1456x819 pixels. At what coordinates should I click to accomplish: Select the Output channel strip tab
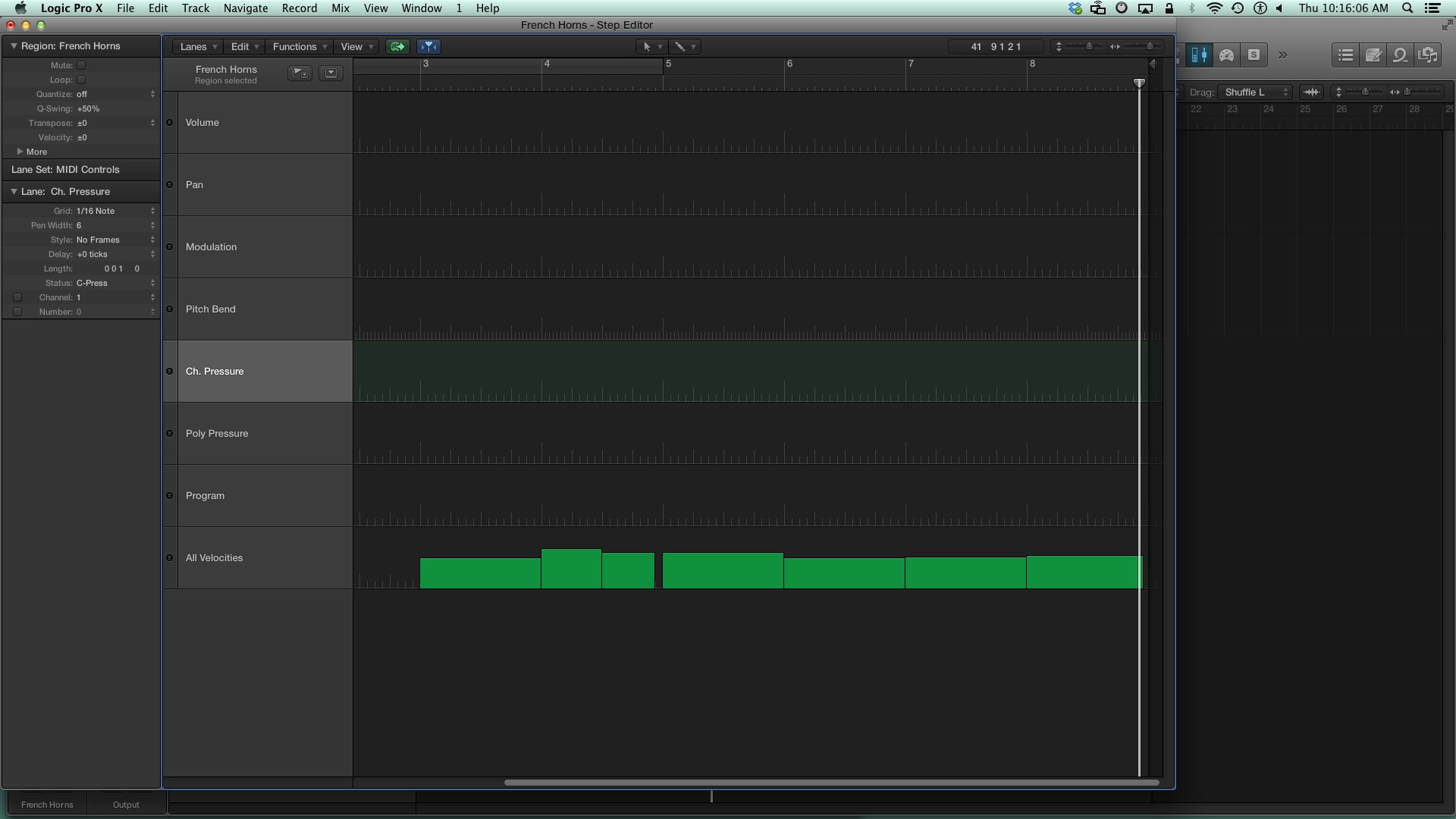(x=126, y=805)
